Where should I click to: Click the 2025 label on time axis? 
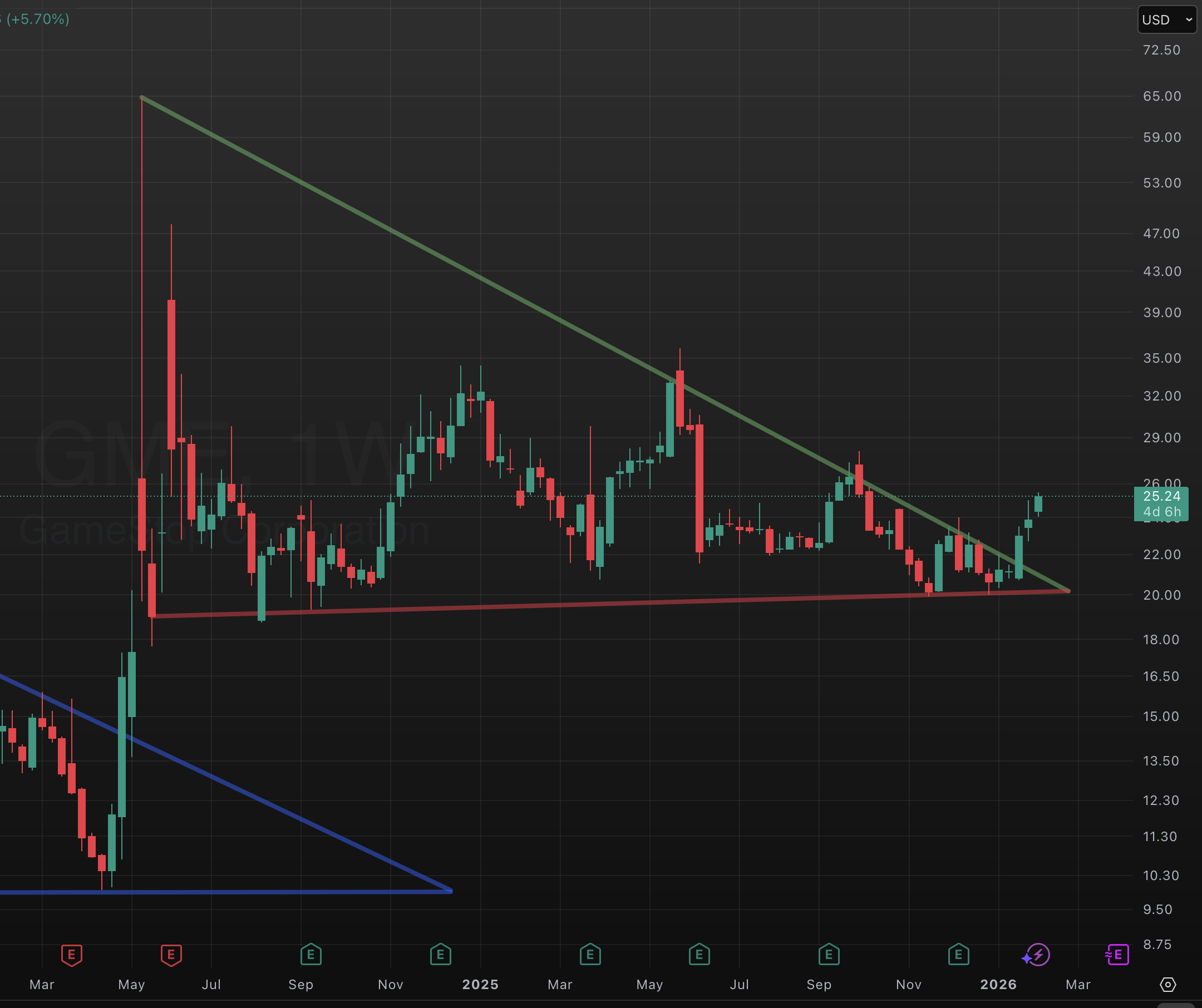click(x=480, y=985)
